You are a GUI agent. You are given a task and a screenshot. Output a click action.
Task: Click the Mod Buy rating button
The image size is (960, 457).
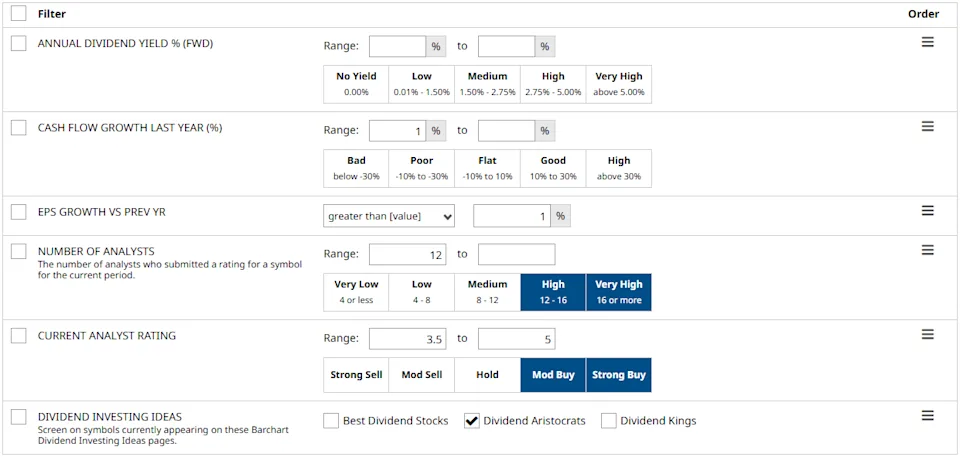553,375
